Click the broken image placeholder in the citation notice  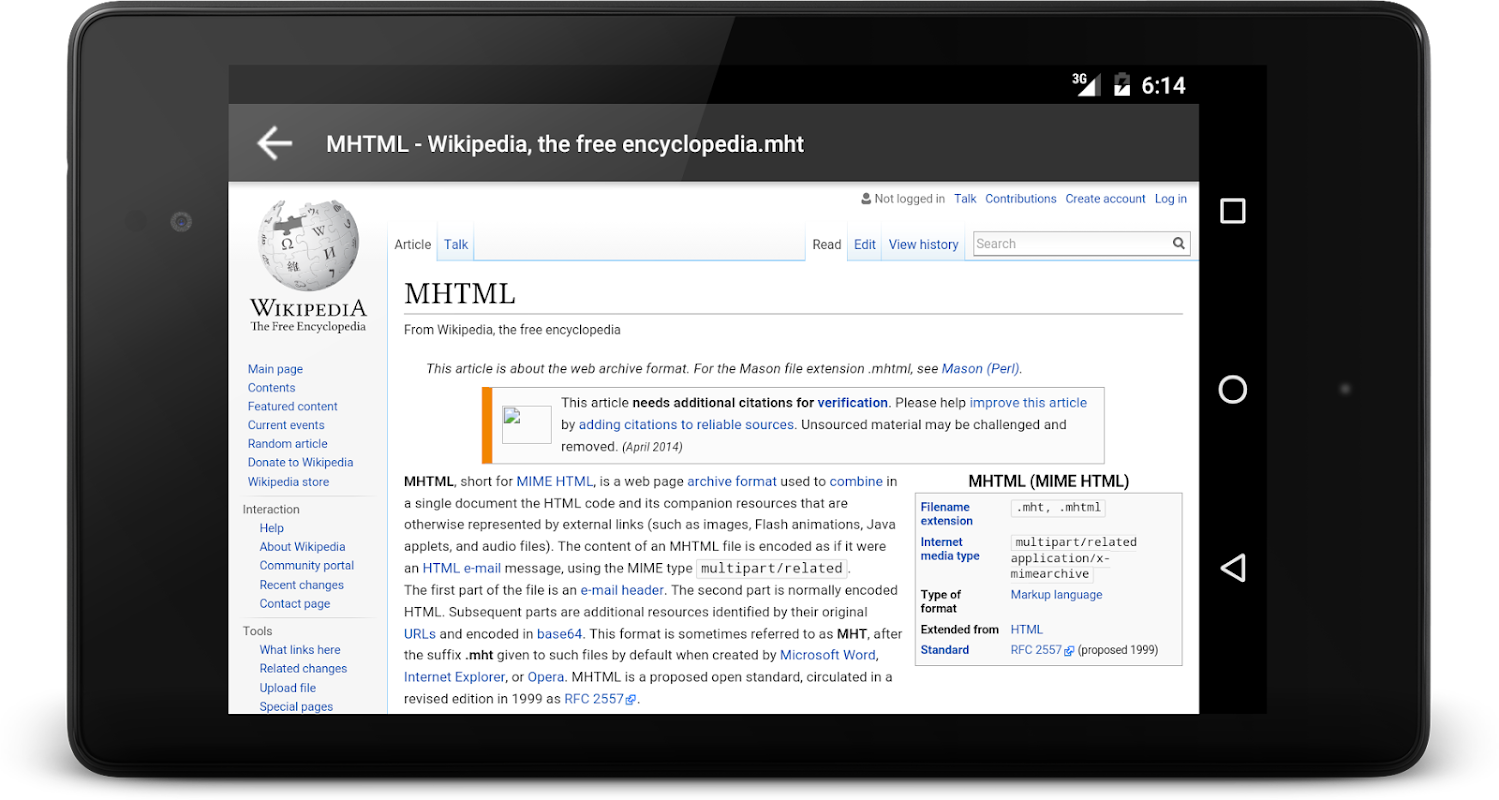click(x=527, y=425)
